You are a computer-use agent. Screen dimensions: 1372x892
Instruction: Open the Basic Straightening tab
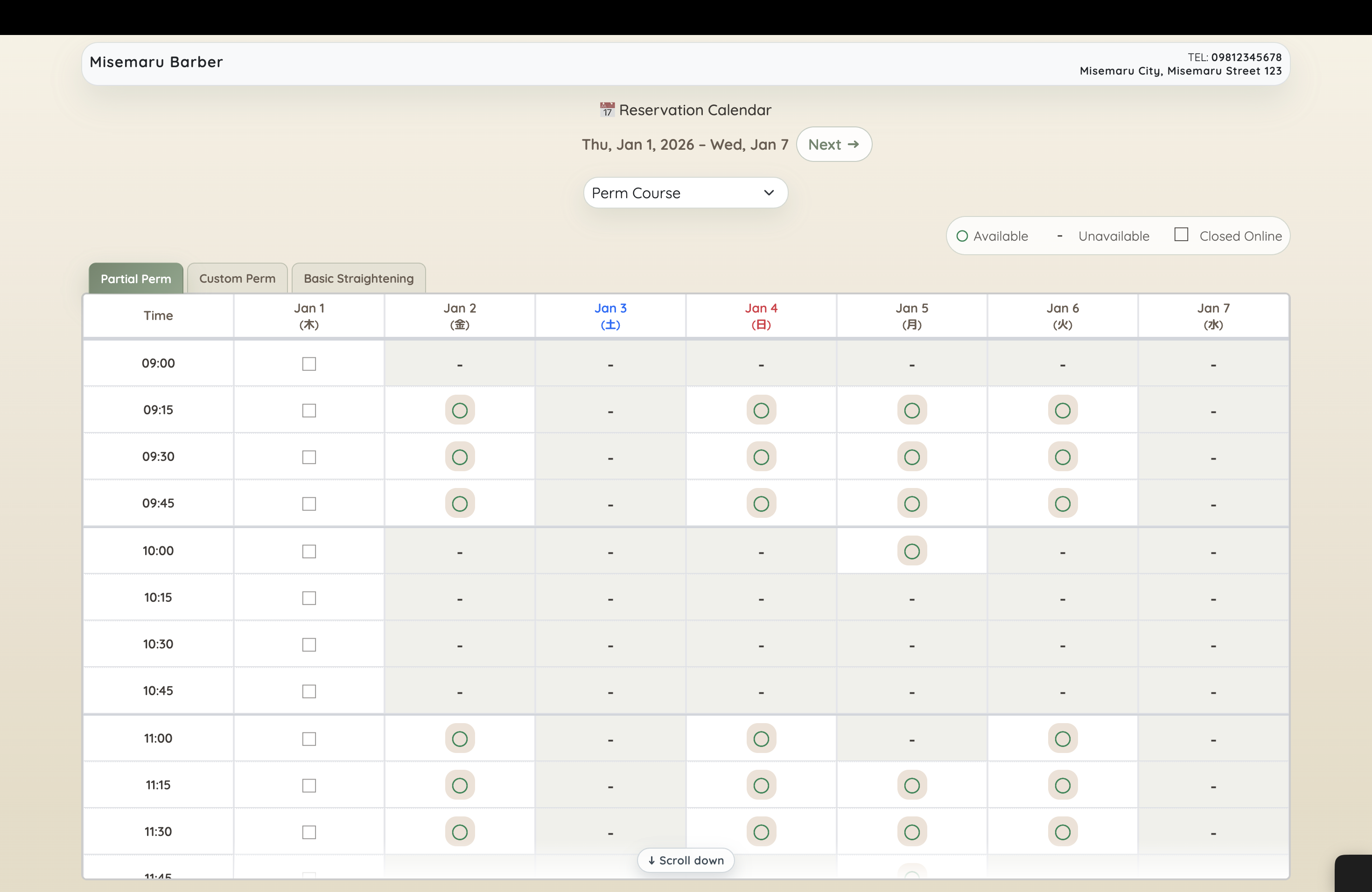[x=358, y=279]
